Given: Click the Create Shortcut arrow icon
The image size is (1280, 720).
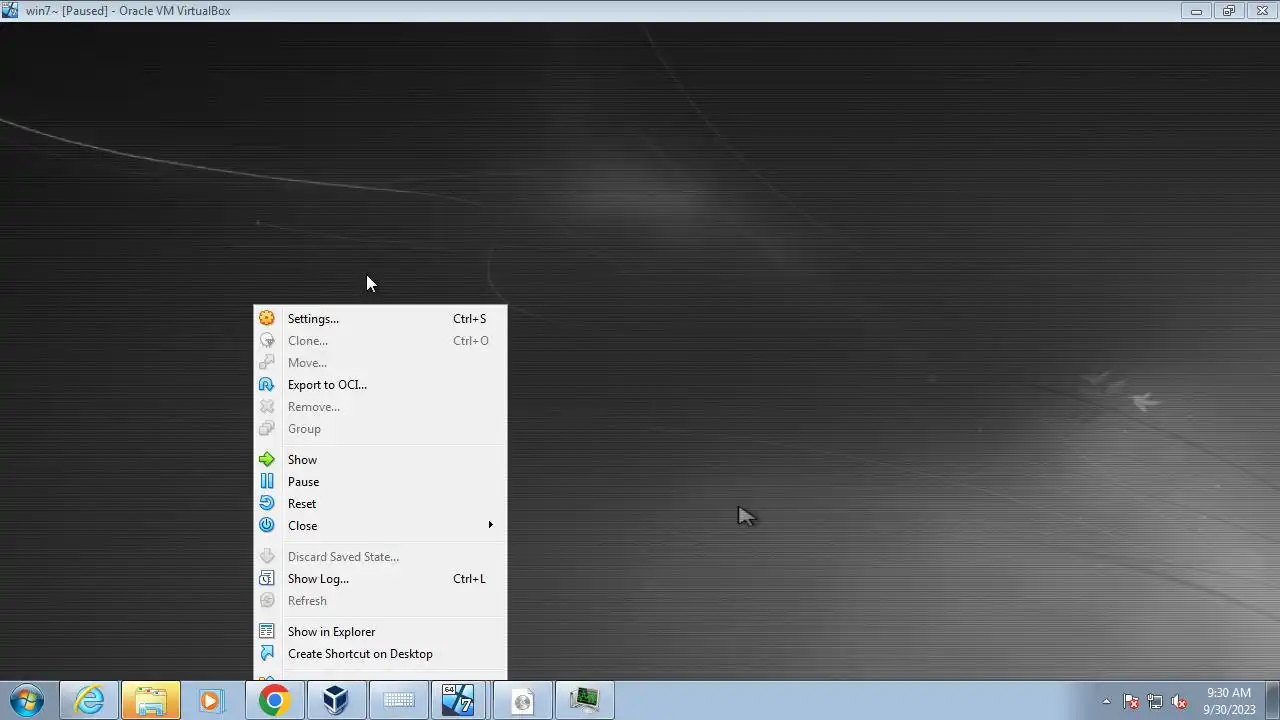Looking at the screenshot, I should click(267, 654).
